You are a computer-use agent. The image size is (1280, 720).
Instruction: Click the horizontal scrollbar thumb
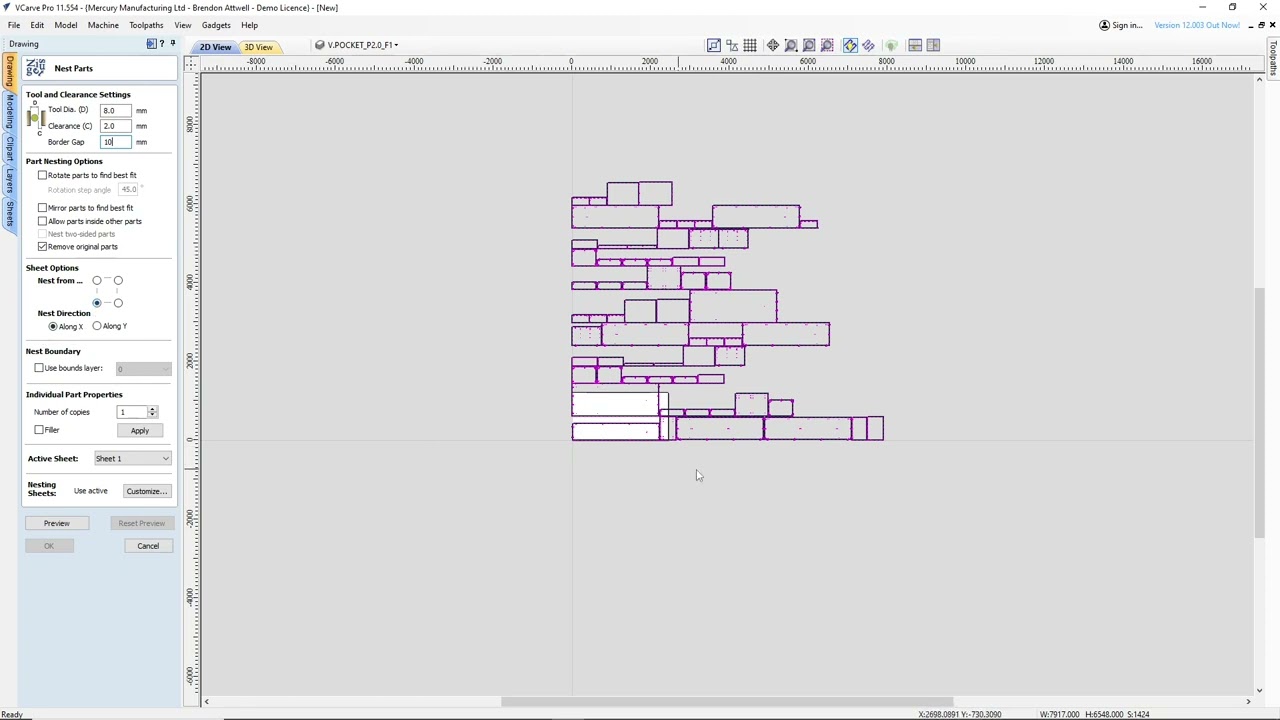pyautogui.click(x=727, y=702)
